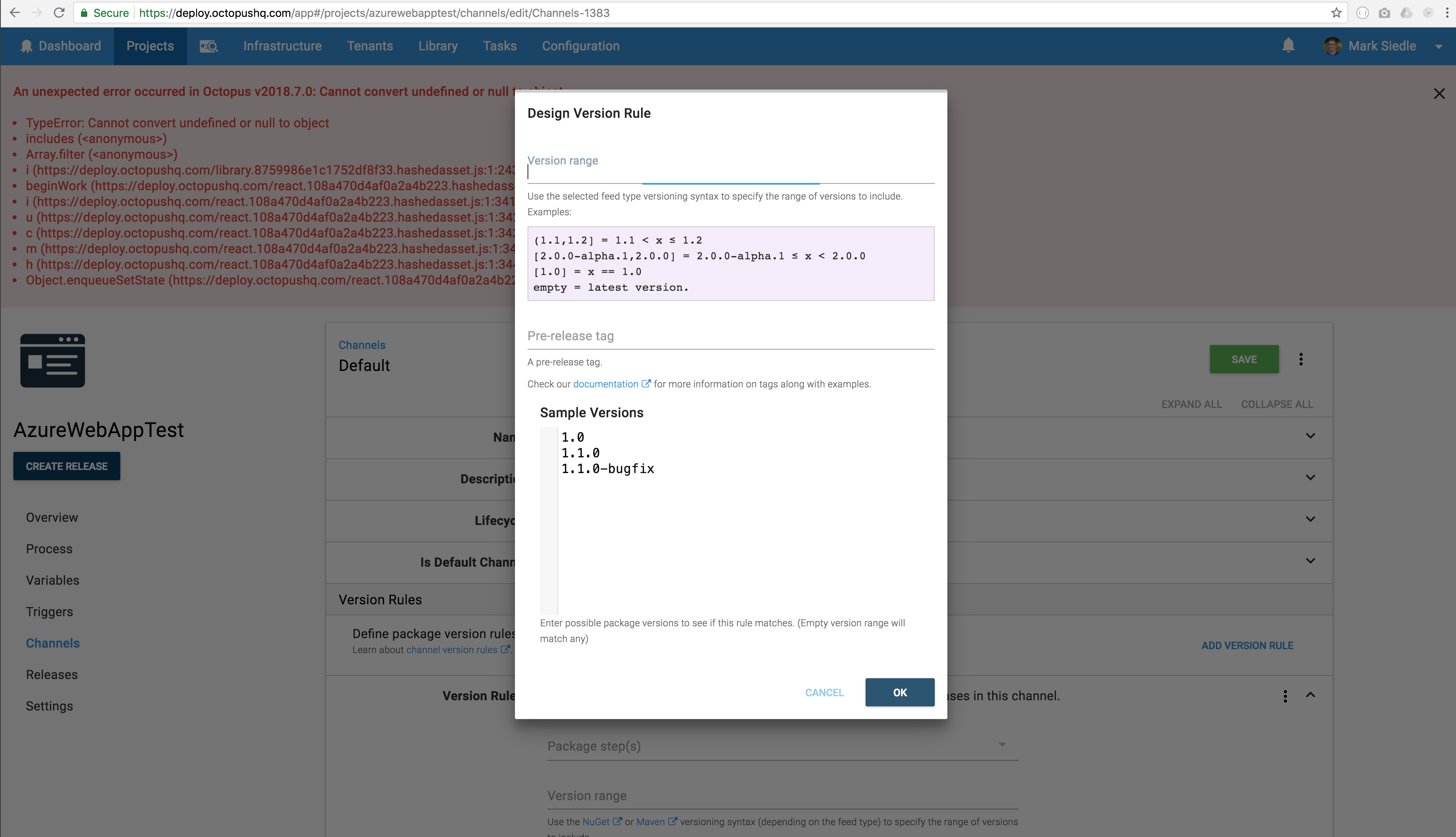Expand the Lifecycle section chevron

[1310, 519]
